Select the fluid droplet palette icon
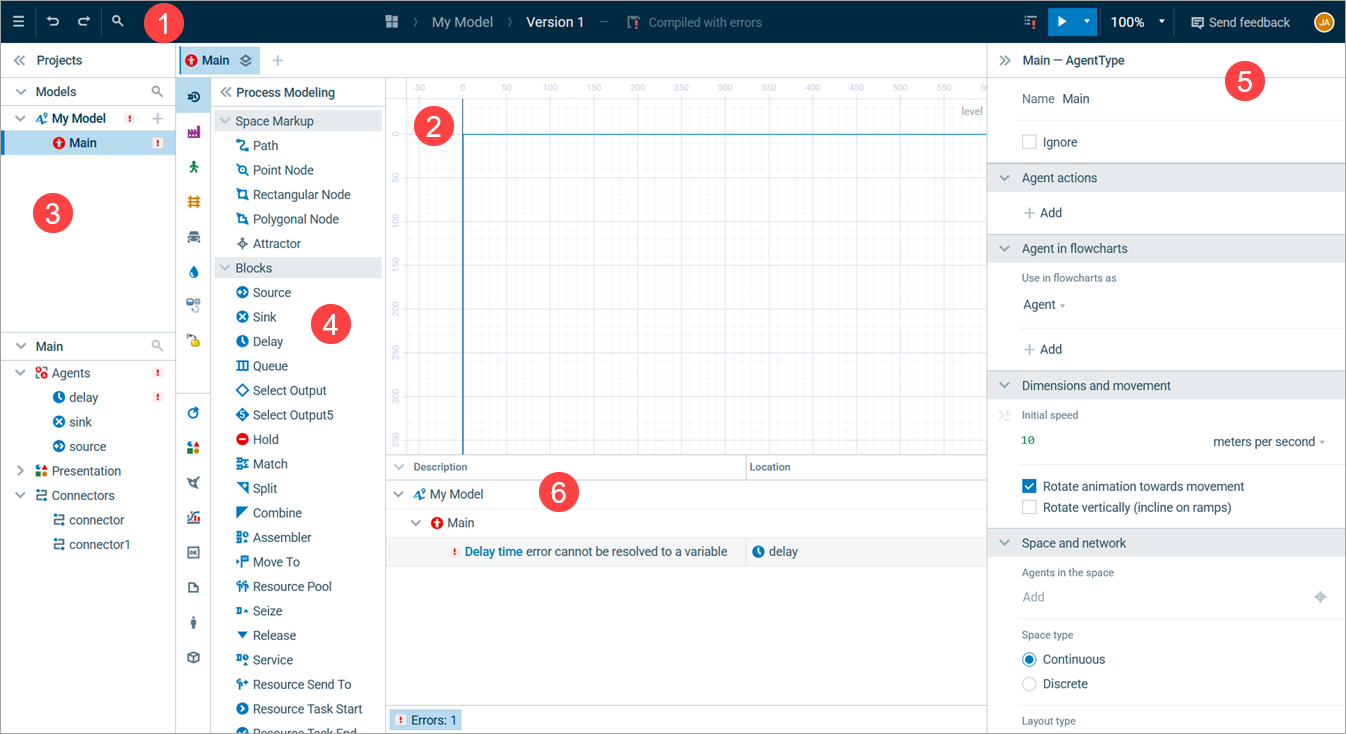This screenshot has width=1346, height=734. (193, 272)
